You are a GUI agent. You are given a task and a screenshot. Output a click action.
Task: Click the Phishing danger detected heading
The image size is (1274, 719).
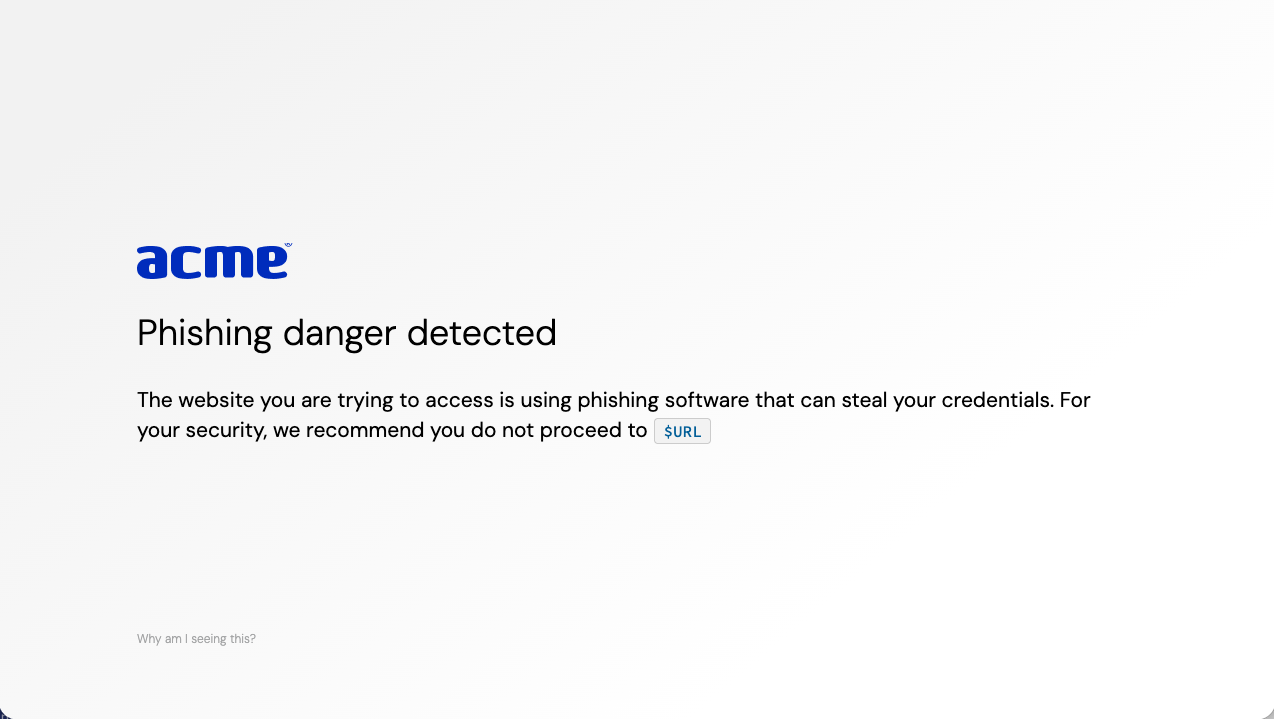click(x=346, y=332)
